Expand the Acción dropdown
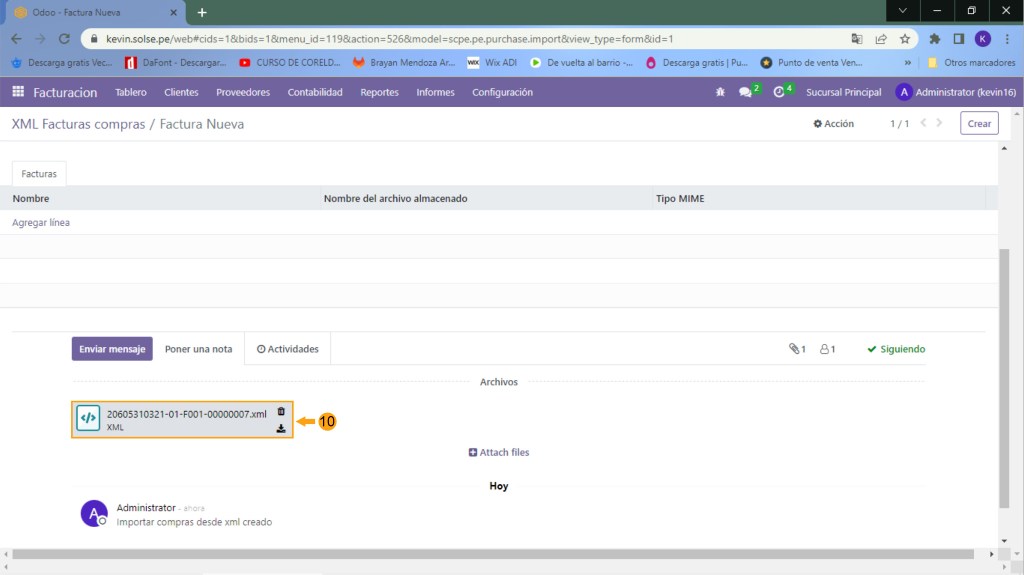Screen dimensions: 1024x575 click(834, 124)
